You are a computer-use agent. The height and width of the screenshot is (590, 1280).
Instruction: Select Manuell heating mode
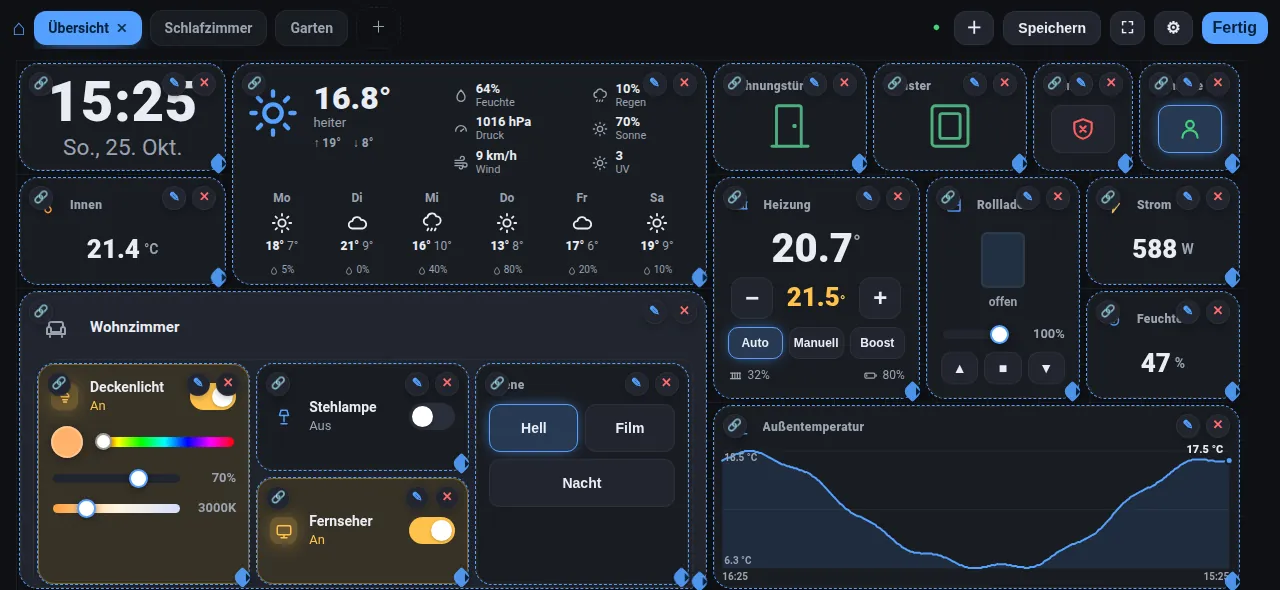pos(816,343)
